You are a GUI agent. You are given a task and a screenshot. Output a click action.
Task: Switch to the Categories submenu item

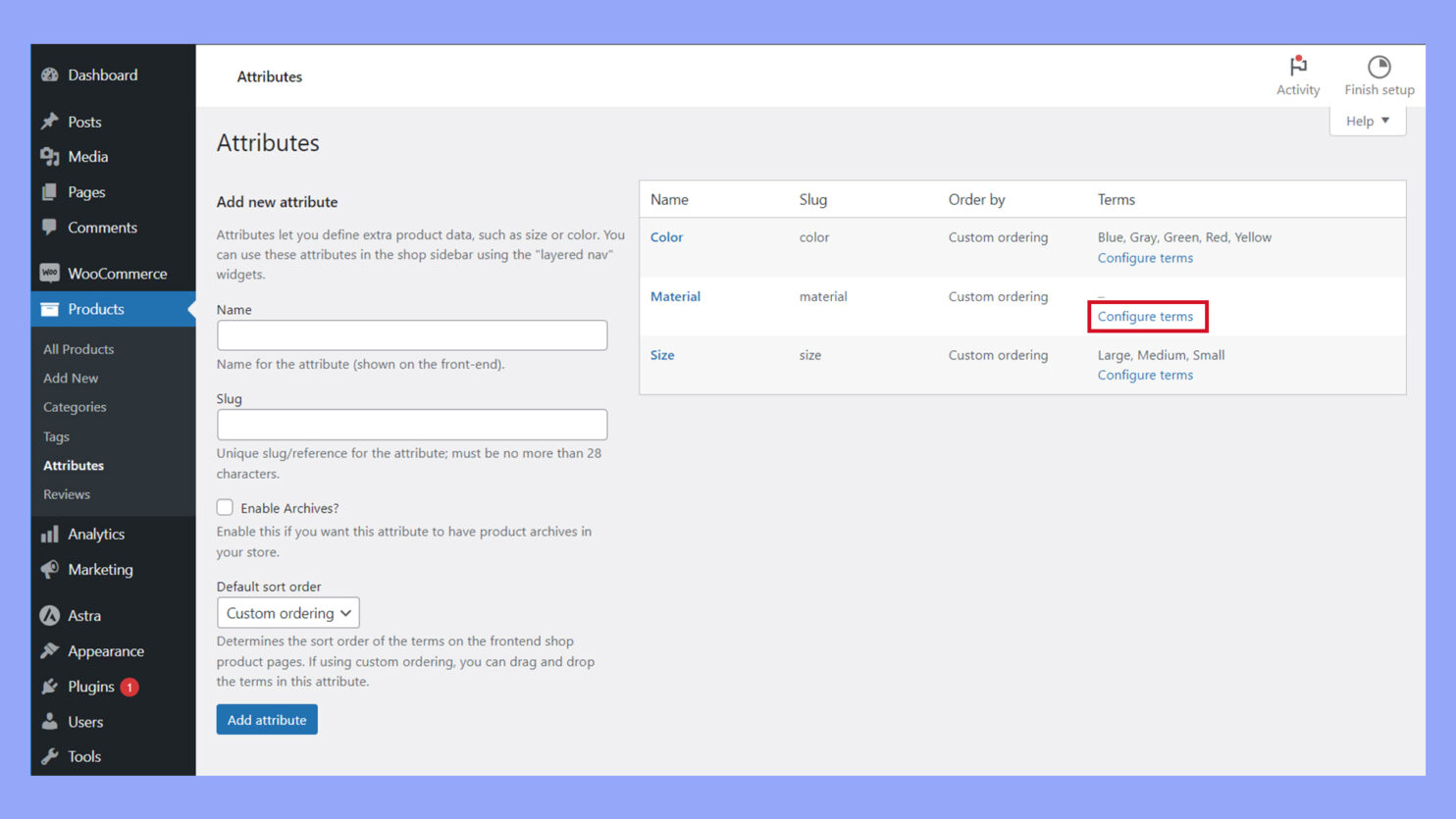click(75, 406)
